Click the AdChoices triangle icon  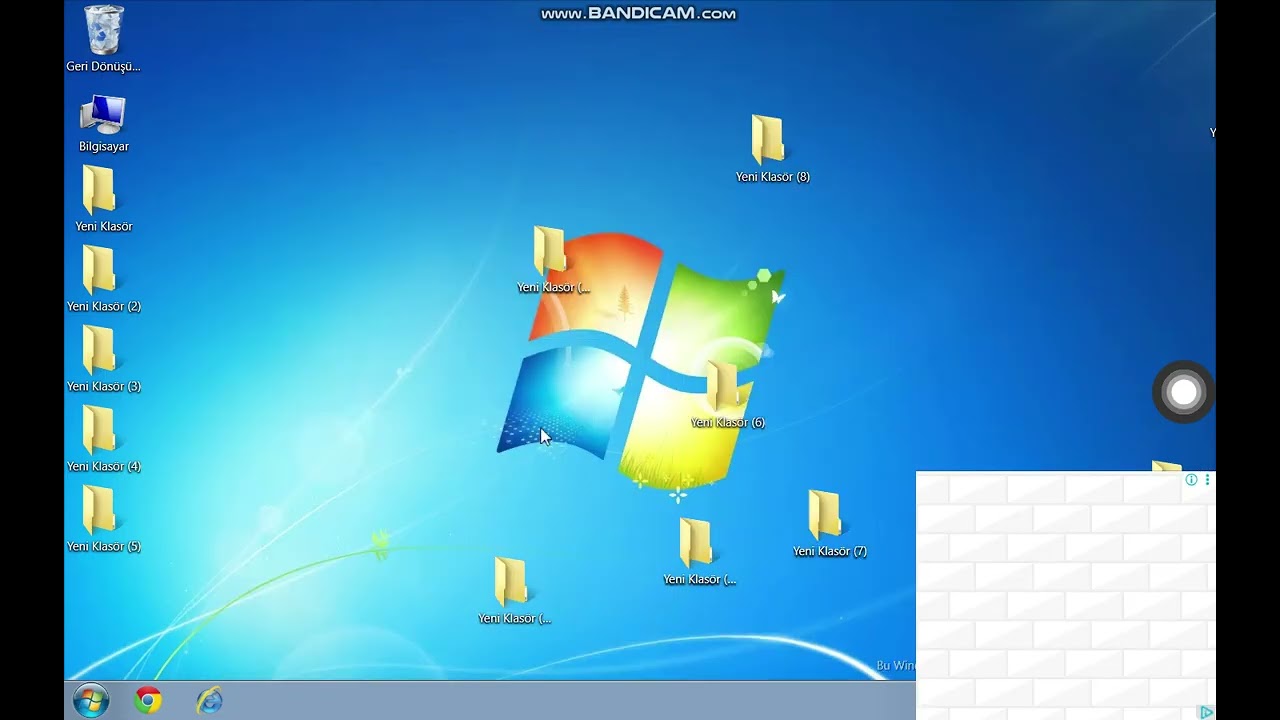coord(1207,712)
